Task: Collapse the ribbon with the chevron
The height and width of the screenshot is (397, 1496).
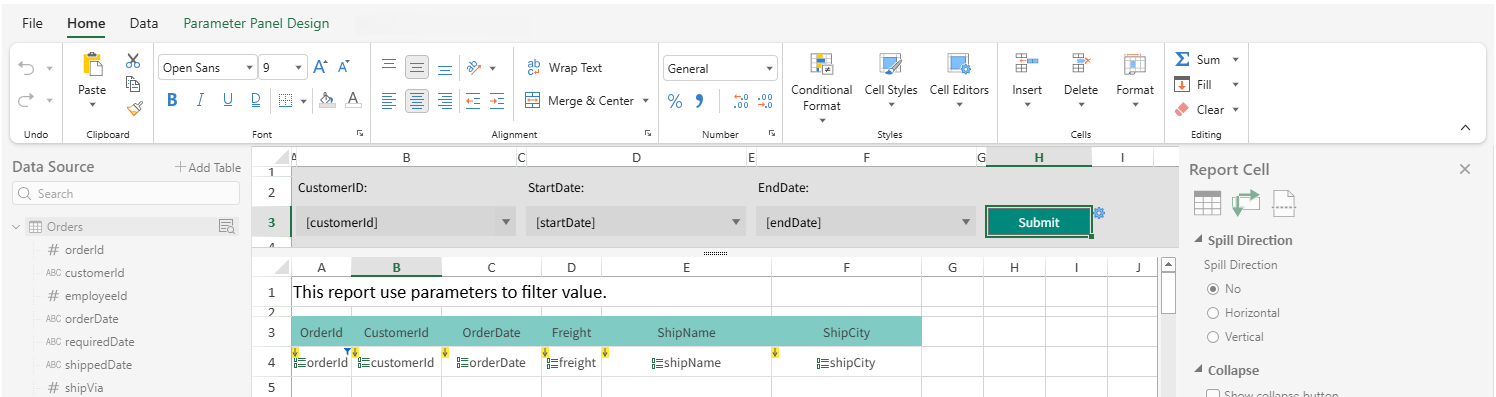Action: pos(1465,128)
